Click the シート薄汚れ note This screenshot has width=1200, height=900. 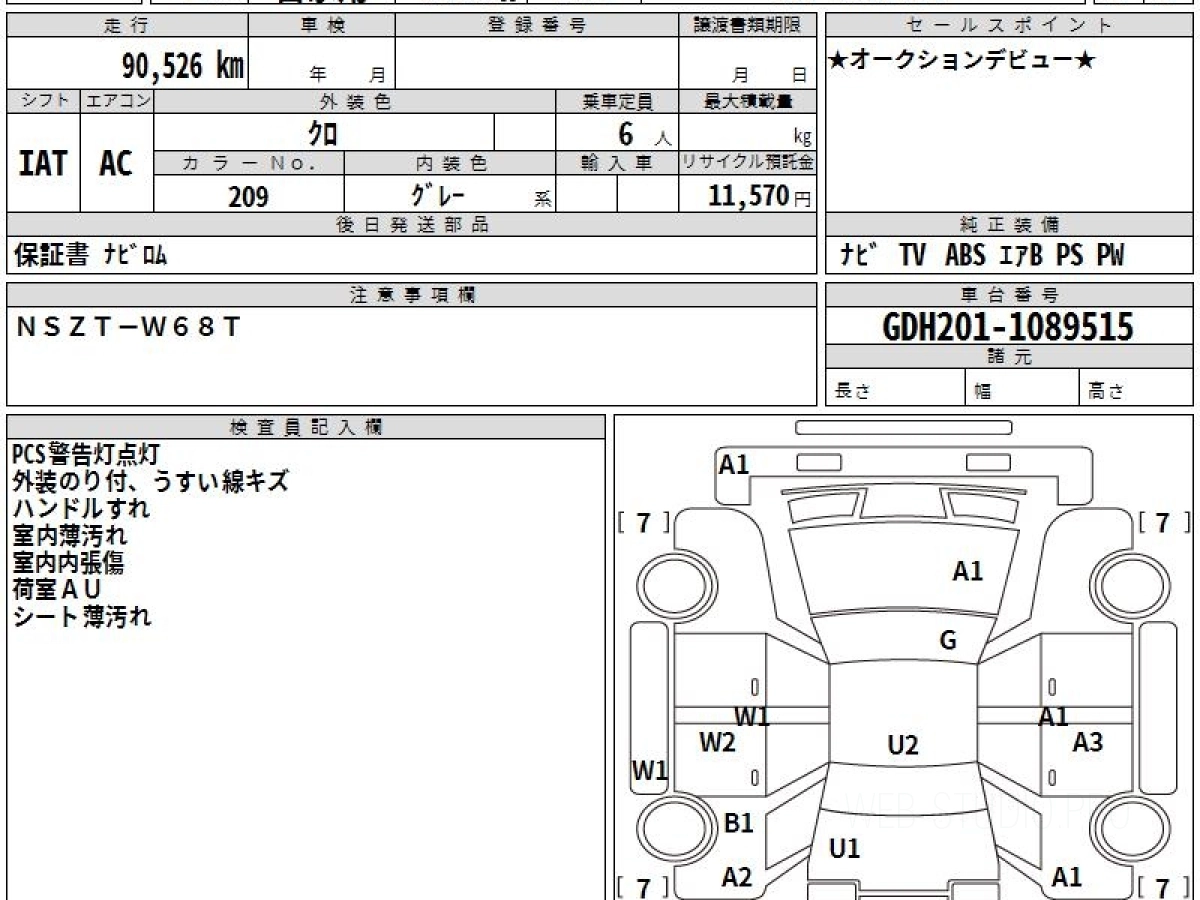coord(82,616)
